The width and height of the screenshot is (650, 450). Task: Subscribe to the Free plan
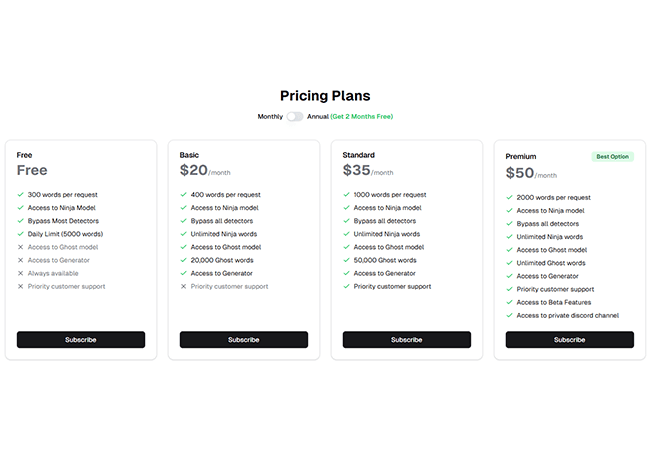(x=81, y=340)
